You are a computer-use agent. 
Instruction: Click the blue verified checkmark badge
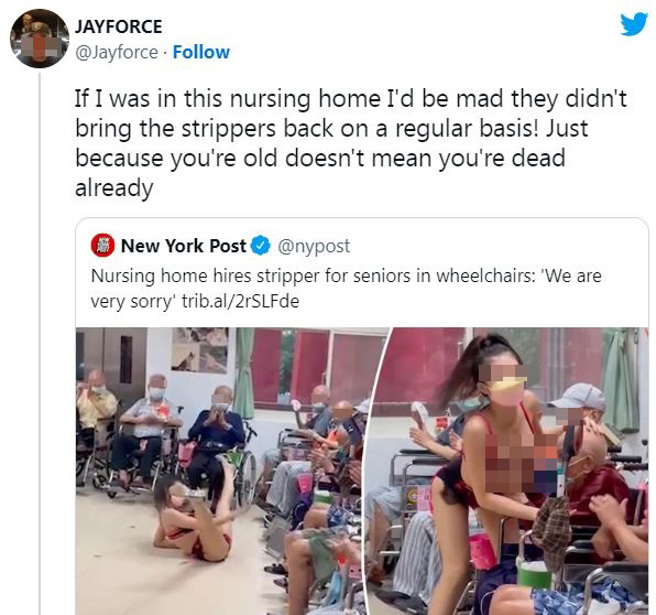tap(260, 246)
